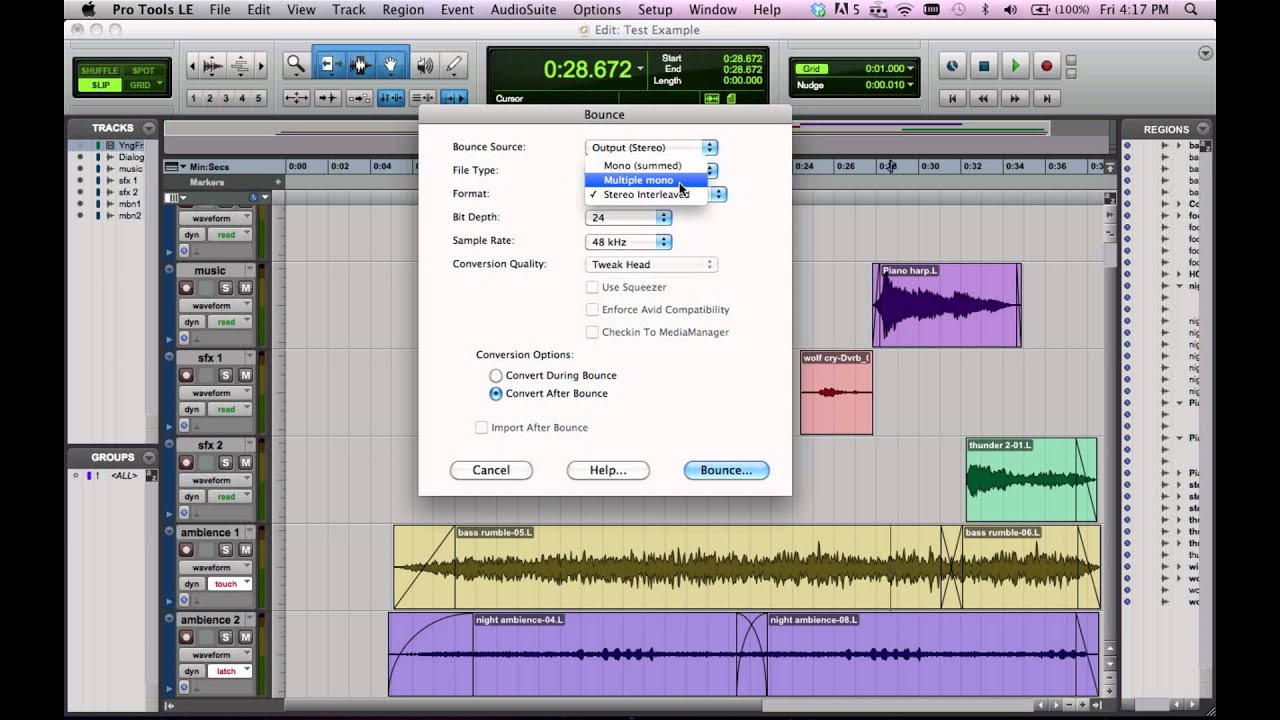Open the Bounce Source dropdown
1280x720 pixels.
pyautogui.click(x=651, y=147)
